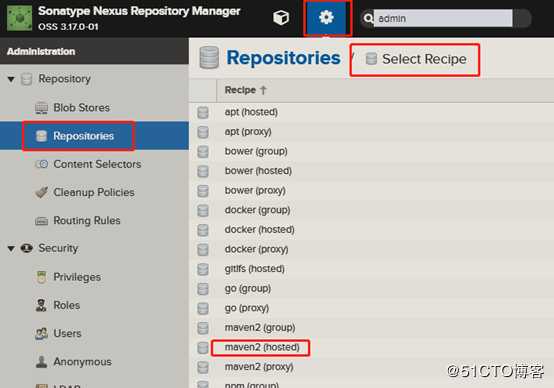Click database icon beside bower (group)
This screenshot has height=388, width=554.
203,152
